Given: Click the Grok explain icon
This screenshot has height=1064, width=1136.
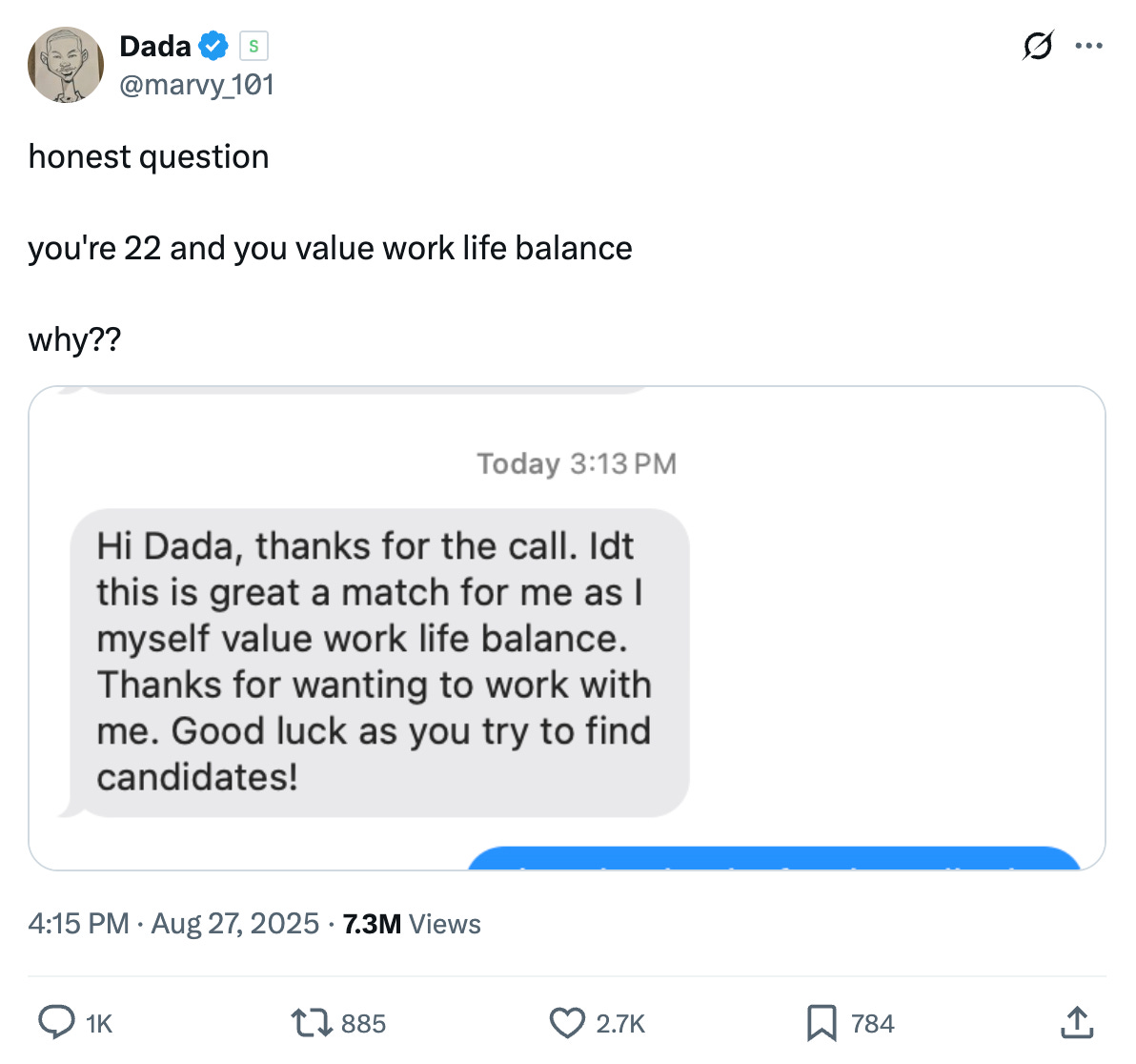Looking at the screenshot, I should tap(1038, 45).
